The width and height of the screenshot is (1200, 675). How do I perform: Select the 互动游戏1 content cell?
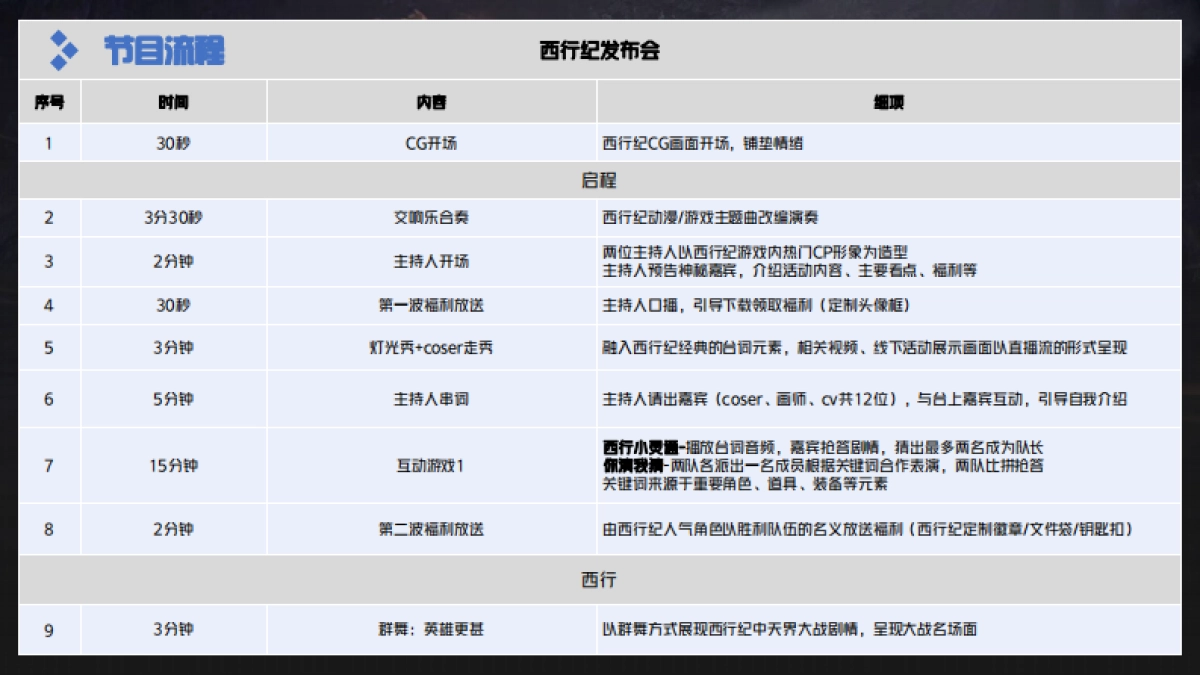click(x=430, y=464)
